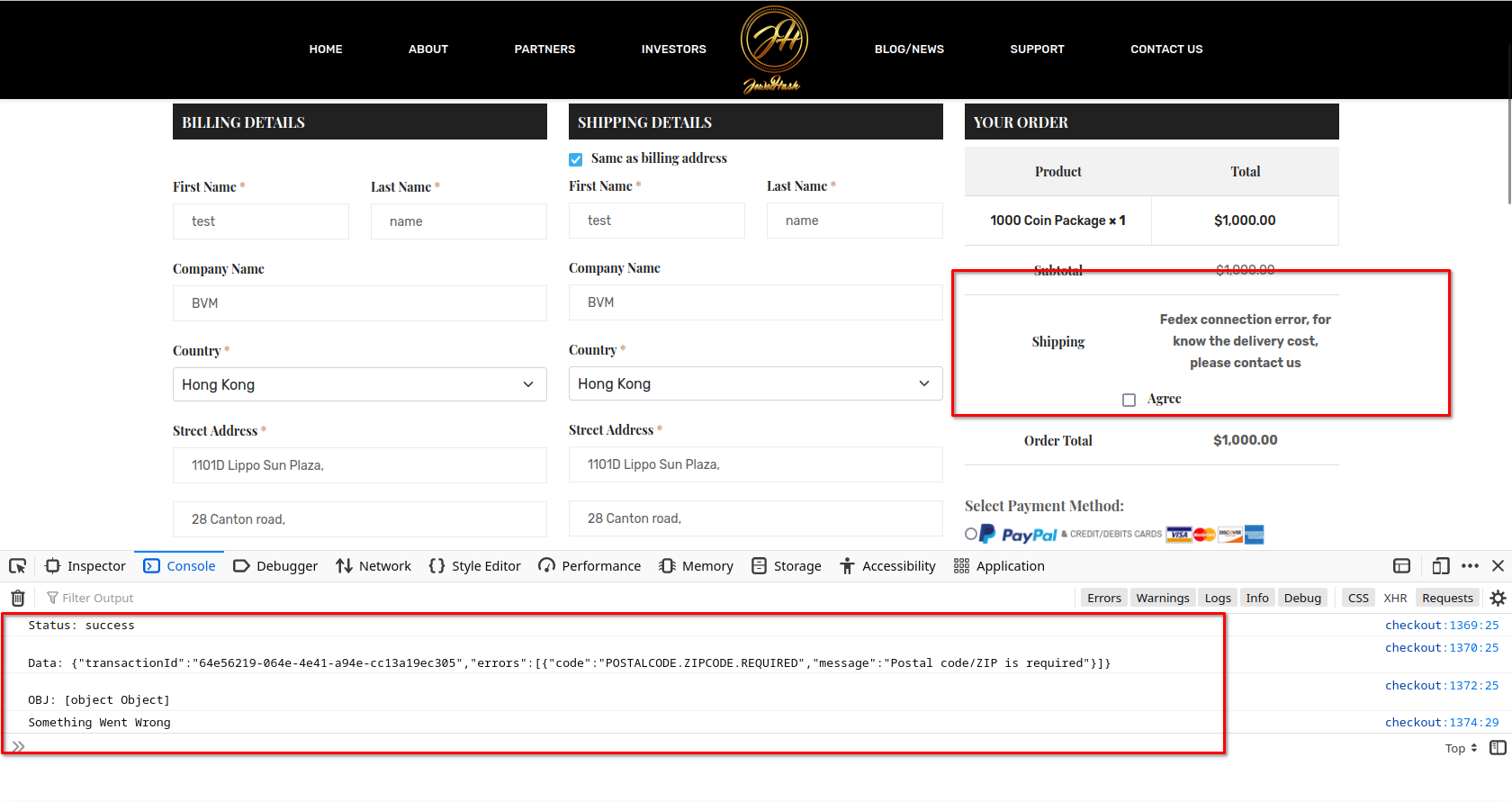Uncheck Same as billing address checkbox

tap(576, 159)
